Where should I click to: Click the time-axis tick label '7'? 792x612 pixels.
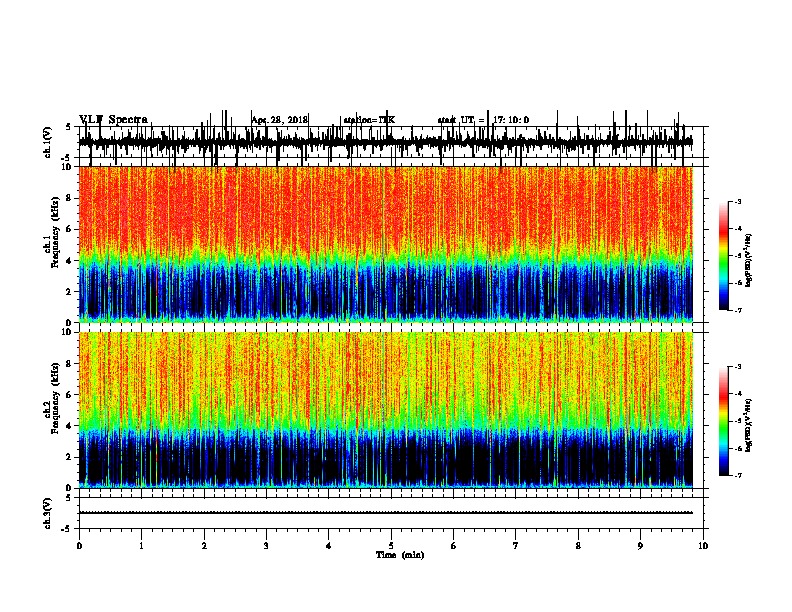coord(516,546)
